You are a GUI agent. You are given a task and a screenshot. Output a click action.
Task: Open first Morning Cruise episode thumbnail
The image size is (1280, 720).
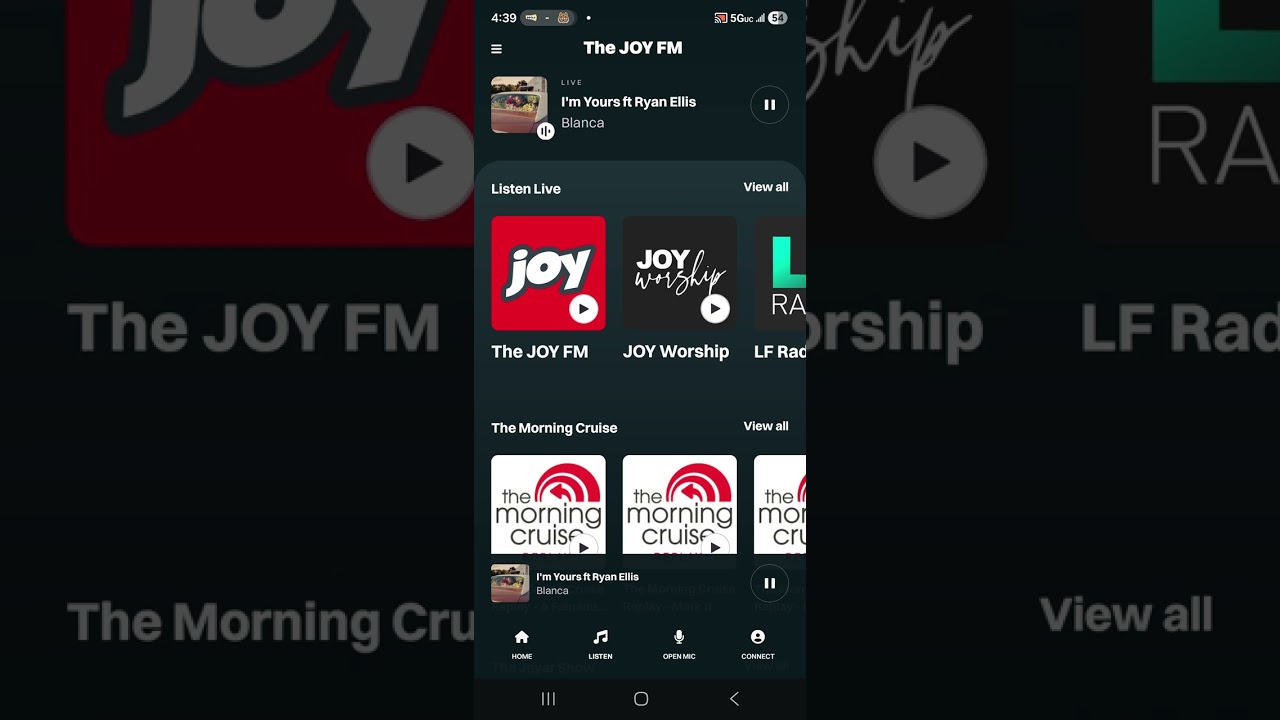pos(548,504)
